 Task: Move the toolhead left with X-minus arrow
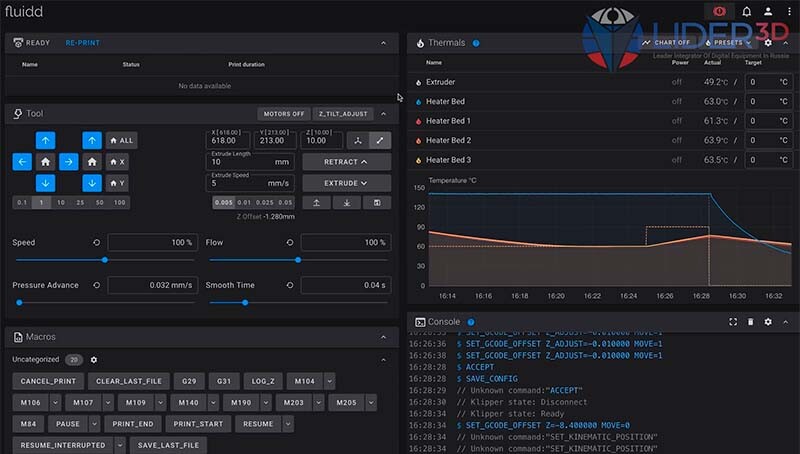point(22,161)
